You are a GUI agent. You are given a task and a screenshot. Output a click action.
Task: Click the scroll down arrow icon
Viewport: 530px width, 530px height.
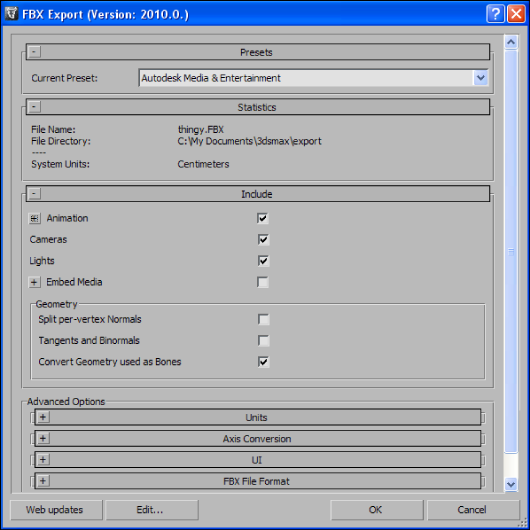tap(511, 484)
